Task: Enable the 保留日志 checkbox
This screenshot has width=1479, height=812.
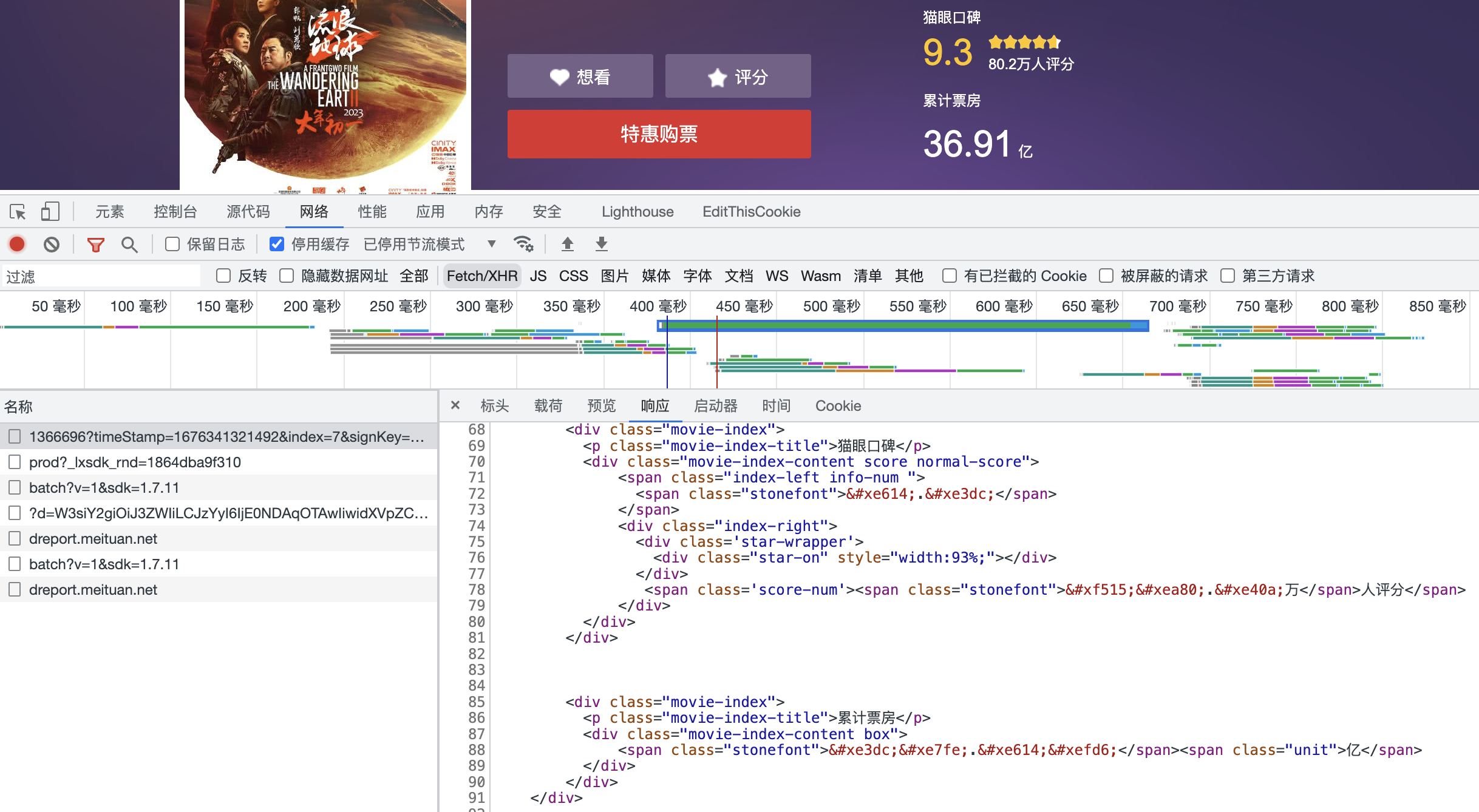Action: pyautogui.click(x=172, y=244)
